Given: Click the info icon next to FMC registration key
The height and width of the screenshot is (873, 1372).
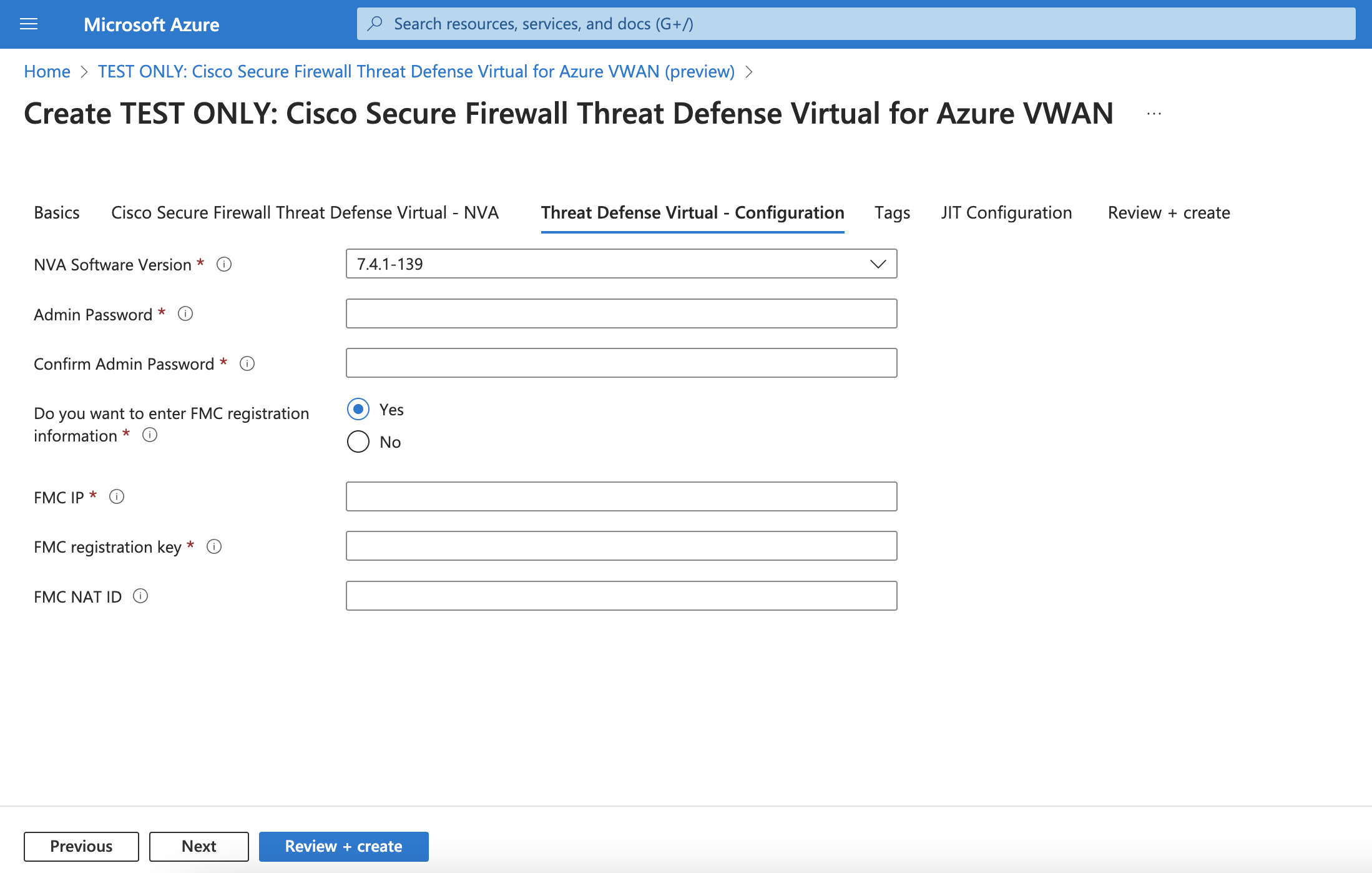Looking at the screenshot, I should click(x=216, y=547).
